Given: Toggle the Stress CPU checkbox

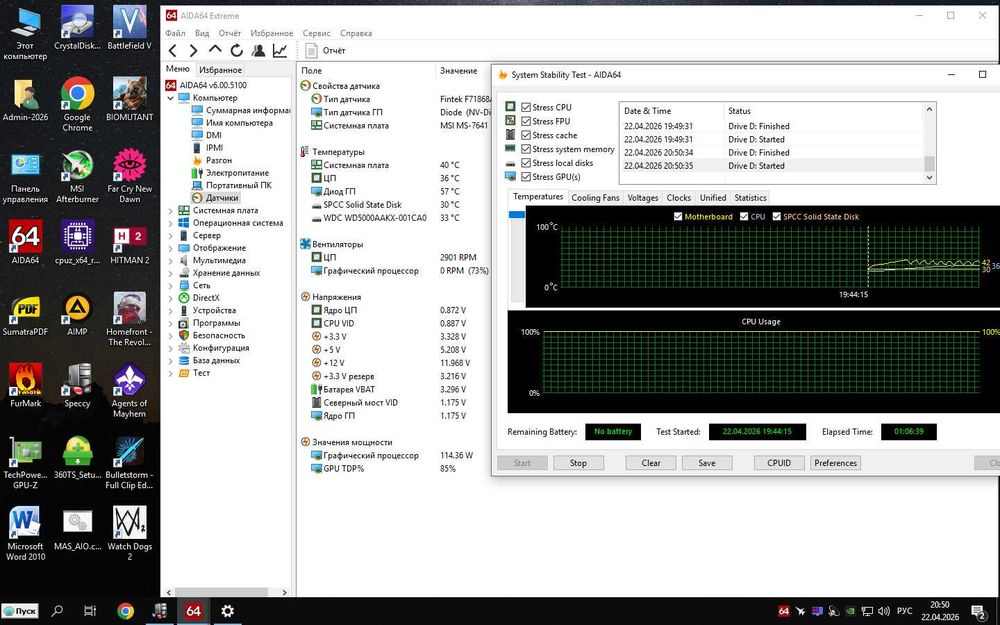Looking at the screenshot, I should [x=526, y=107].
